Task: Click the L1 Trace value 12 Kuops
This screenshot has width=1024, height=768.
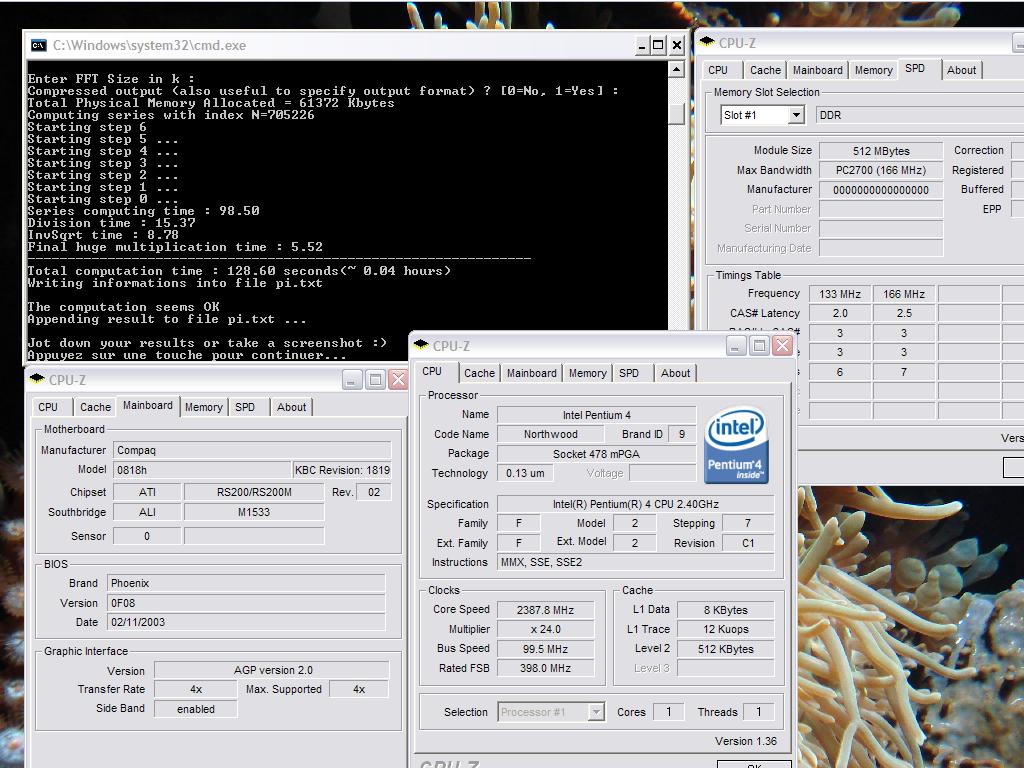Action: (726, 630)
